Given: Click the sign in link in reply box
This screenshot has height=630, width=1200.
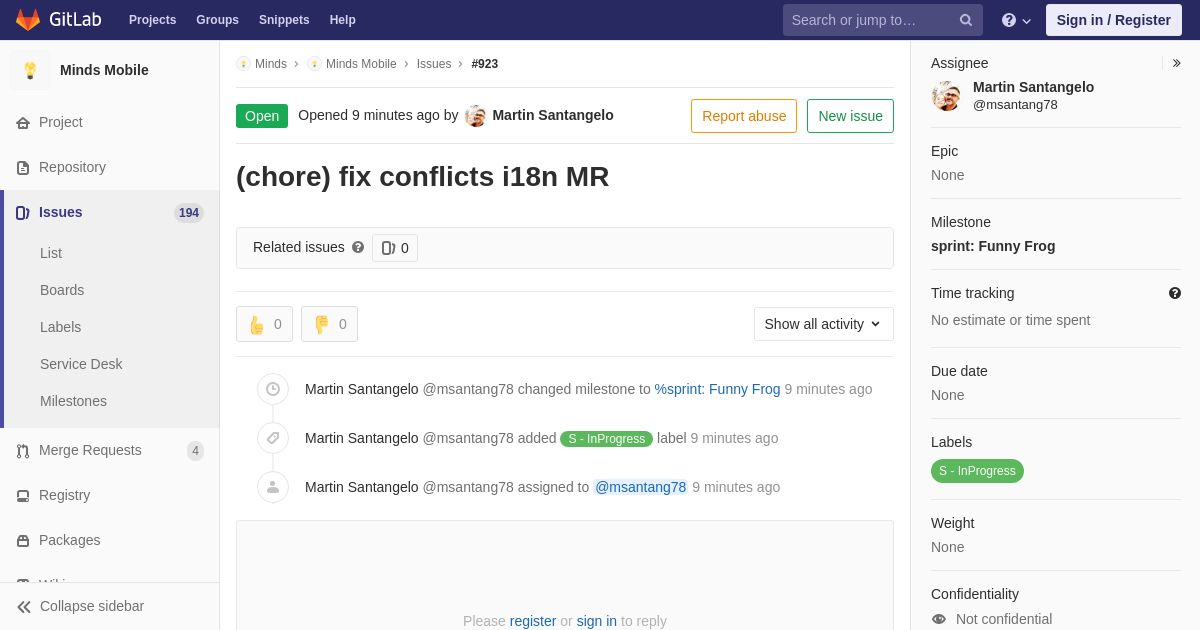Looking at the screenshot, I should click(597, 621).
